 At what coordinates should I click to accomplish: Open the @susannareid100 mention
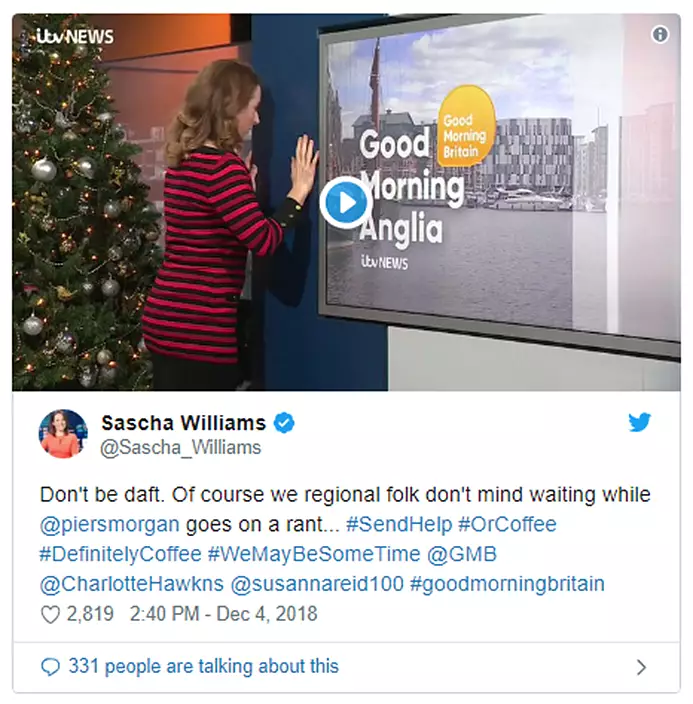tap(317, 584)
